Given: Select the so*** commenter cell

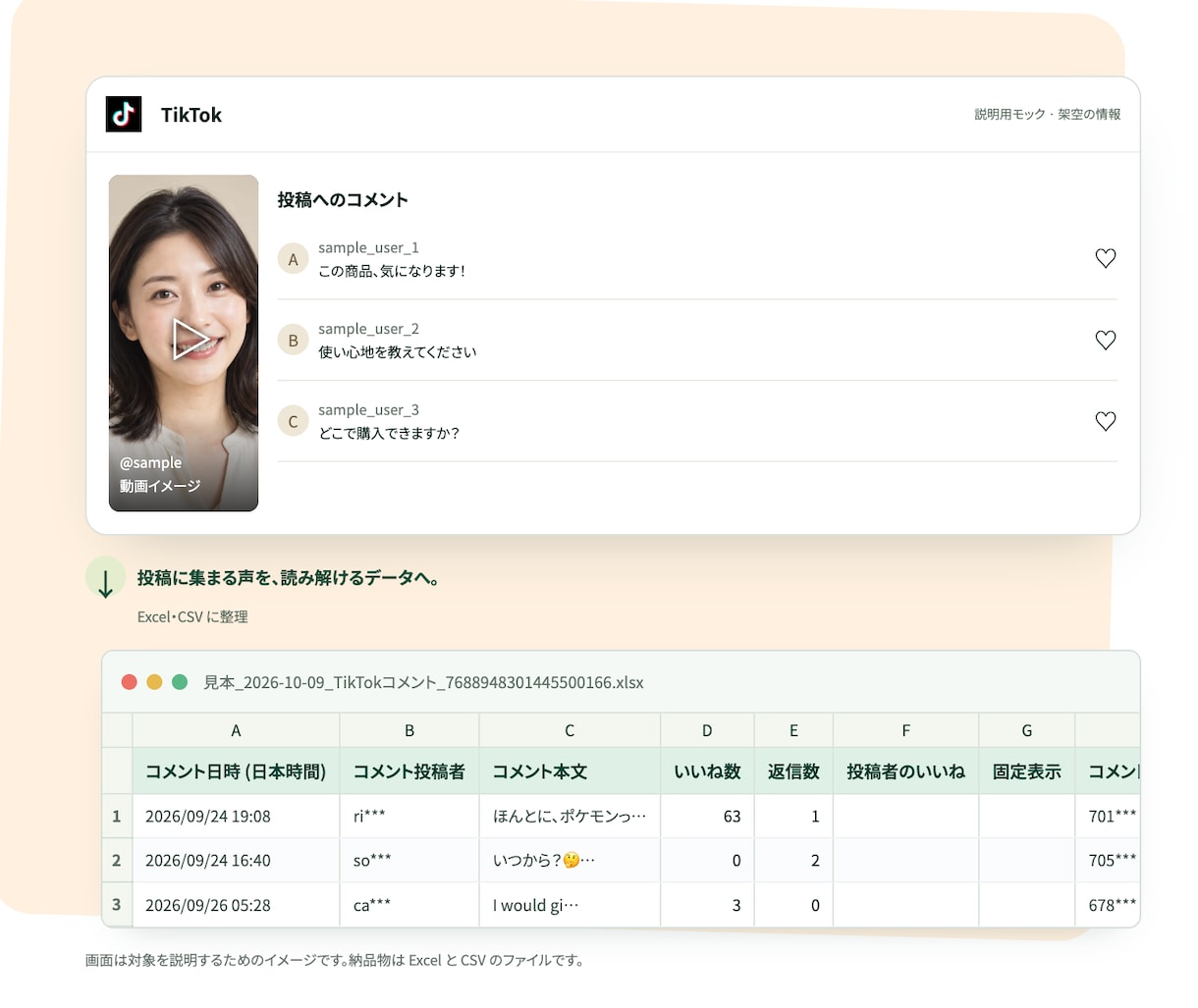Looking at the screenshot, I should 409,860.
